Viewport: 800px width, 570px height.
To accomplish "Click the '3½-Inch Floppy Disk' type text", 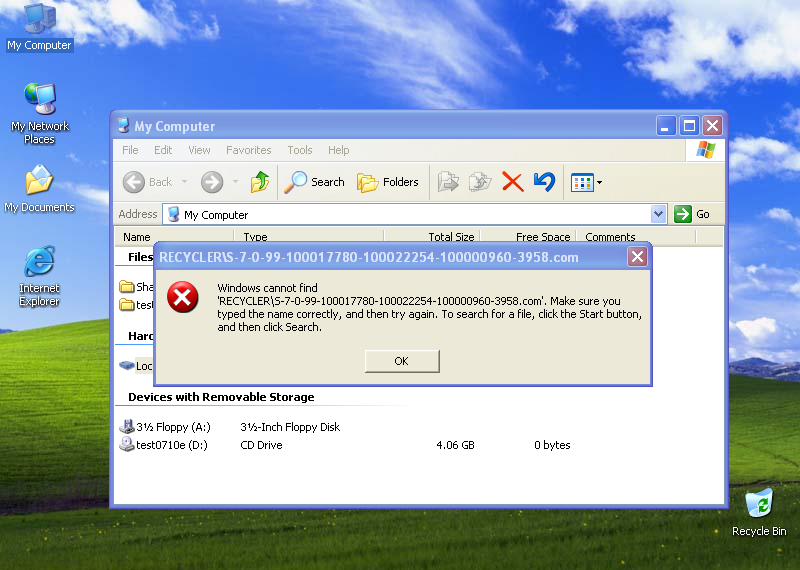I will tap(290, 427).
